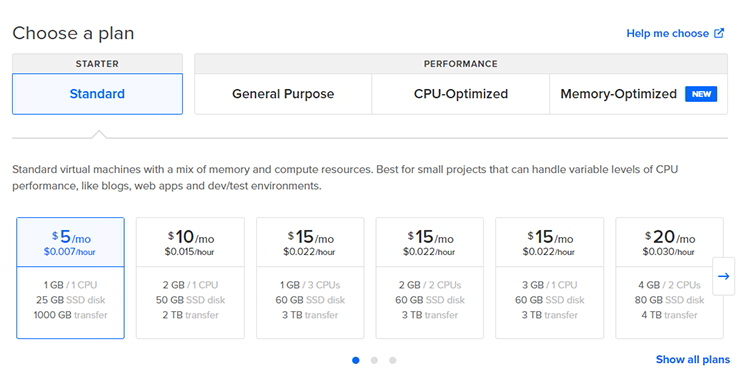Viewport: 750px width, 376px height.
Task: Click the external link icon beside Help me choose
Action: pos(719,33)
